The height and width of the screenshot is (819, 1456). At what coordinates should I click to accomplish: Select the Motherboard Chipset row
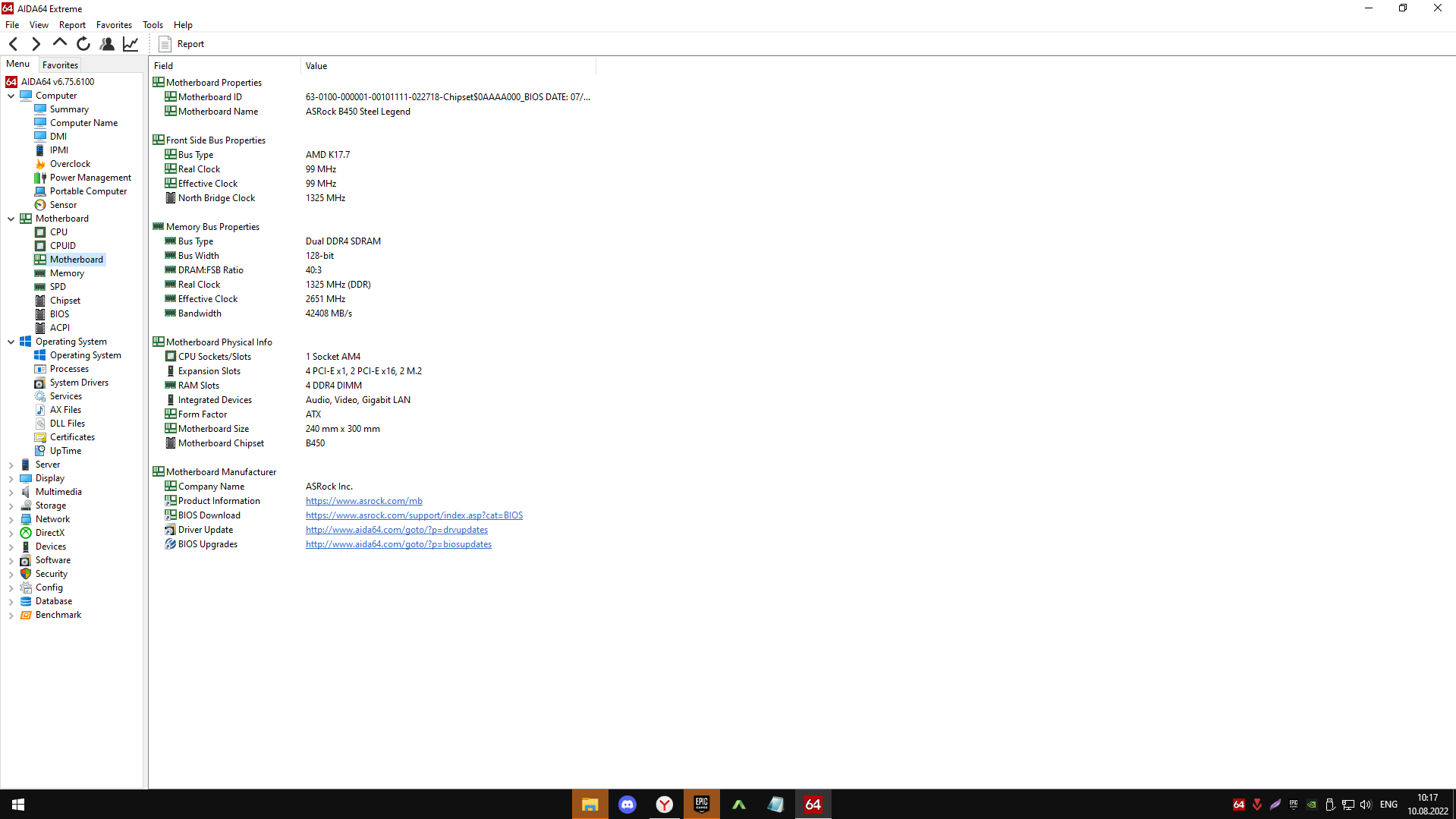373,443
